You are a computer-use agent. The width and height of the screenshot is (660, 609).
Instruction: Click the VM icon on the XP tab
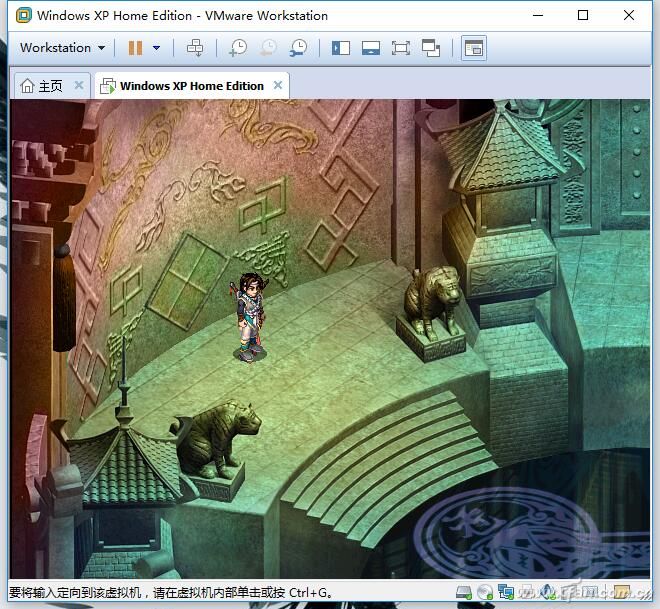(x=108, y=86)
